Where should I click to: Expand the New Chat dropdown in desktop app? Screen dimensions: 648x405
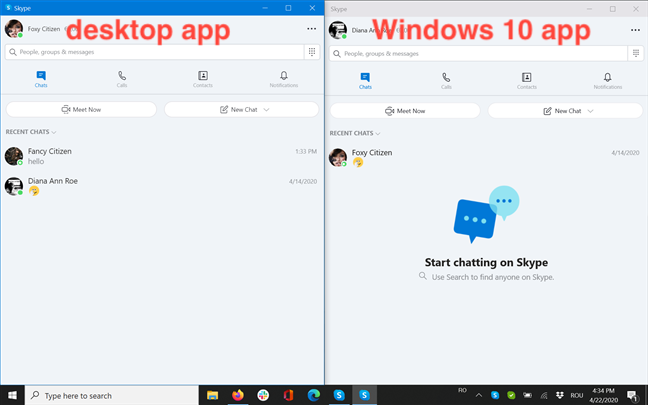pyautogui.click(x=267, y=110)
